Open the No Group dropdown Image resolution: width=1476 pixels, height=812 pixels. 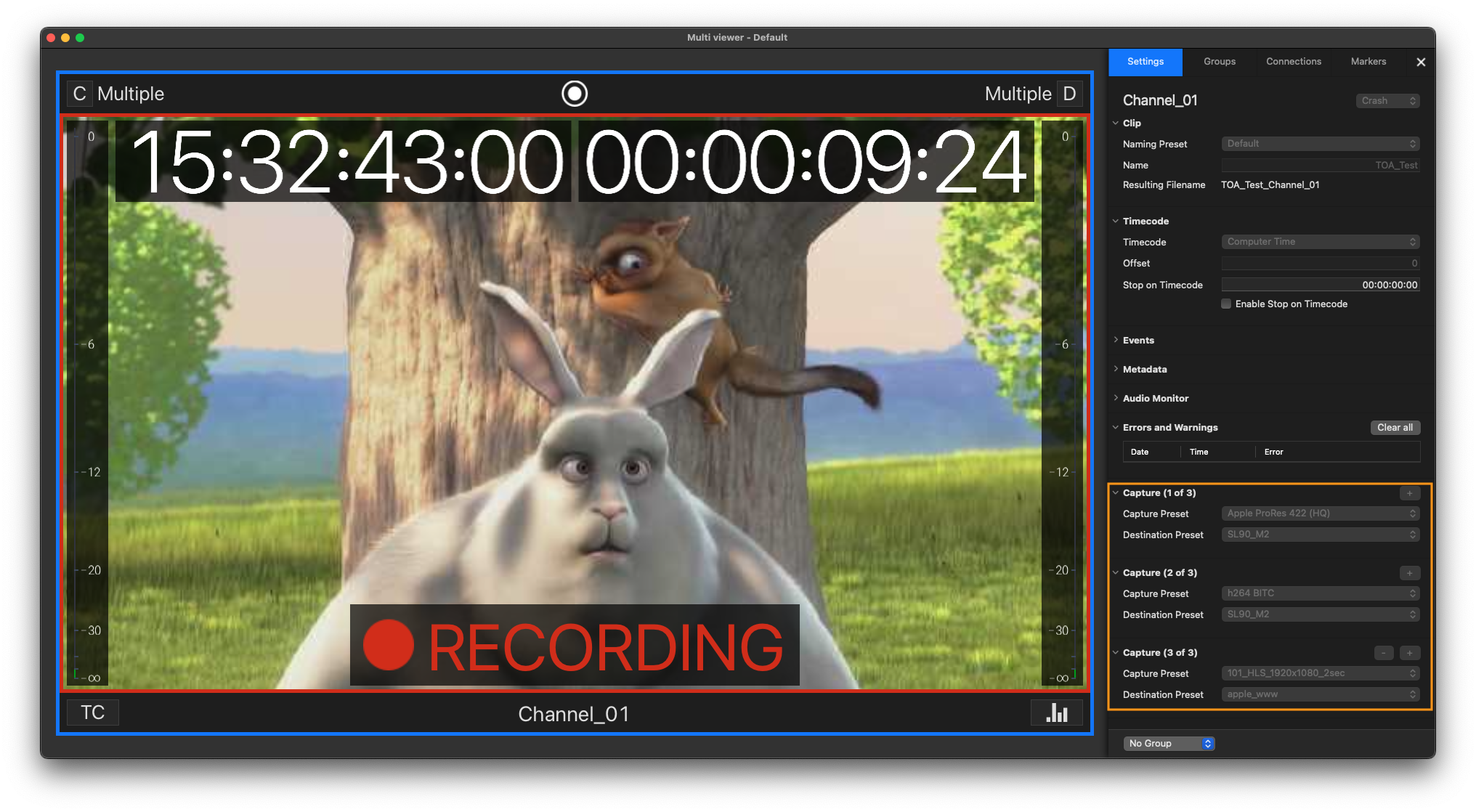(x=1169, y=743)
